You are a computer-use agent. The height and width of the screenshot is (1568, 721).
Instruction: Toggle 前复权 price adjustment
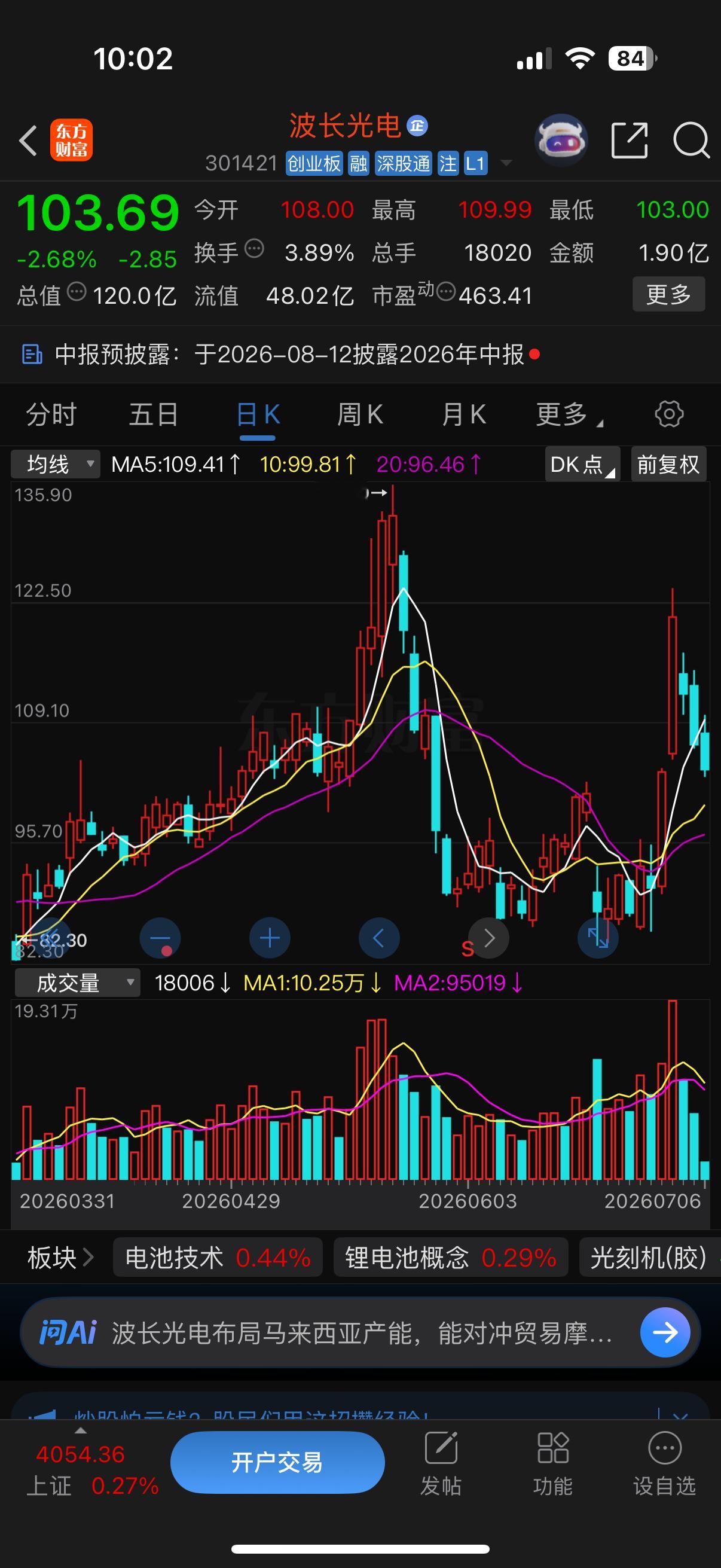[668, 465]
